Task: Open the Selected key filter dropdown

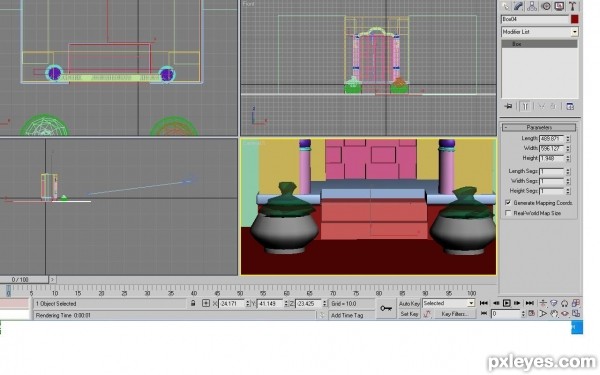Action: (448, 303)
